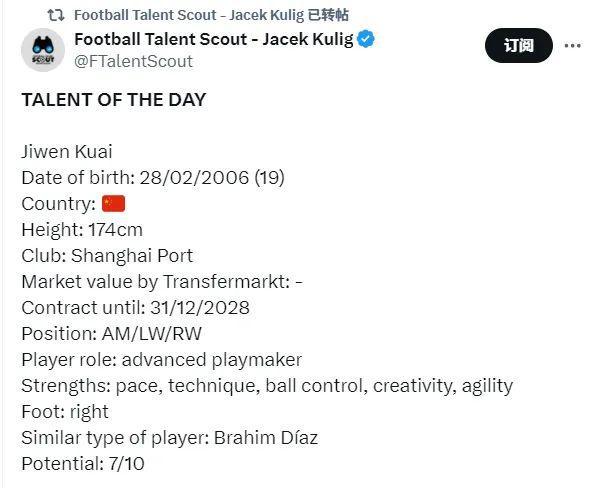Click the repost arrows icon at top
This screenshot has height=488, width=599.
[x=55, y=15]
